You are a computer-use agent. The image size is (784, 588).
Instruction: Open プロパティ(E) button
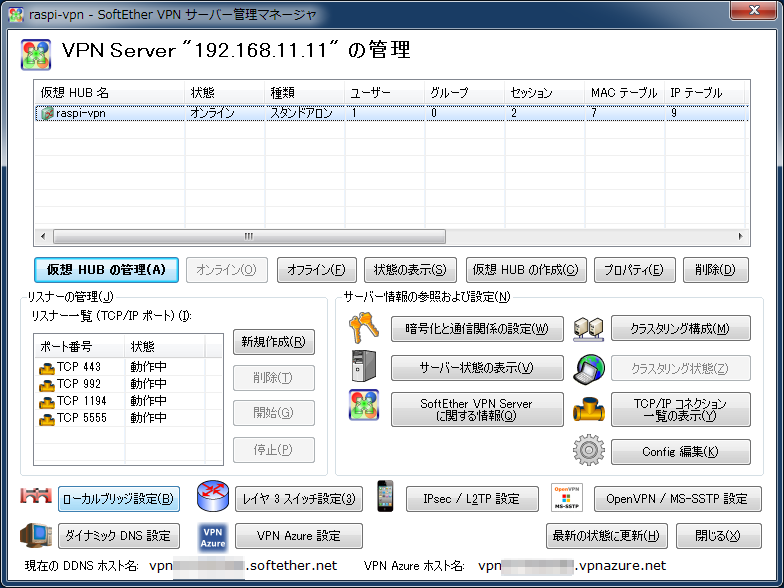[634, 270]
